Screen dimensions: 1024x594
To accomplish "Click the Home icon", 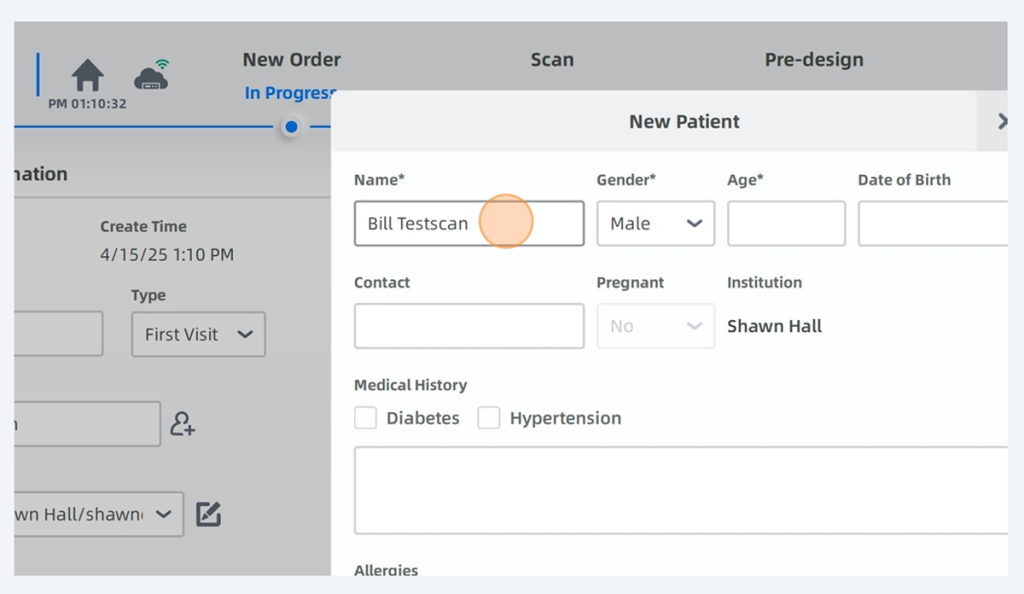I will pos(88,75).
